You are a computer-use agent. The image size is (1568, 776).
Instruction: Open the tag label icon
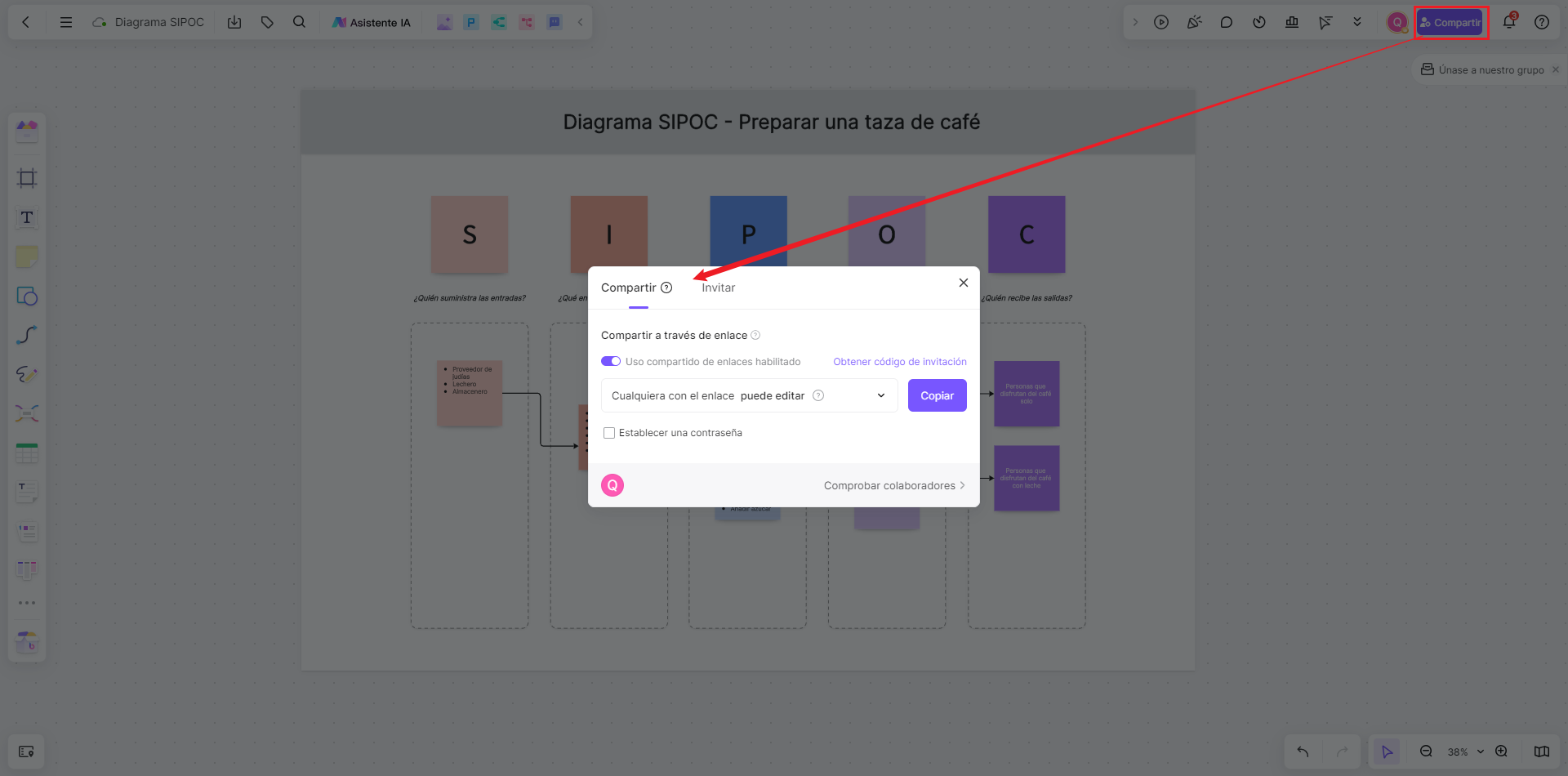[267, 22]
